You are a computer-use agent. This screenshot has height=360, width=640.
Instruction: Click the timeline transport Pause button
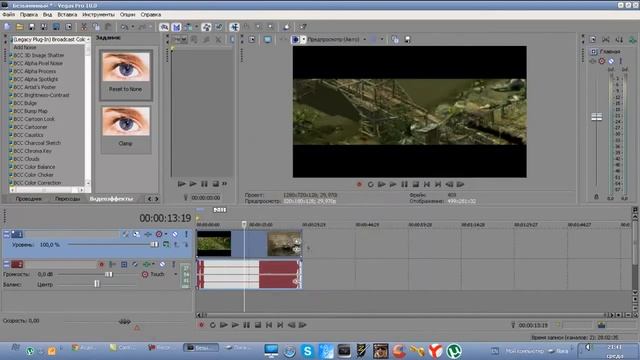point(247,325)
